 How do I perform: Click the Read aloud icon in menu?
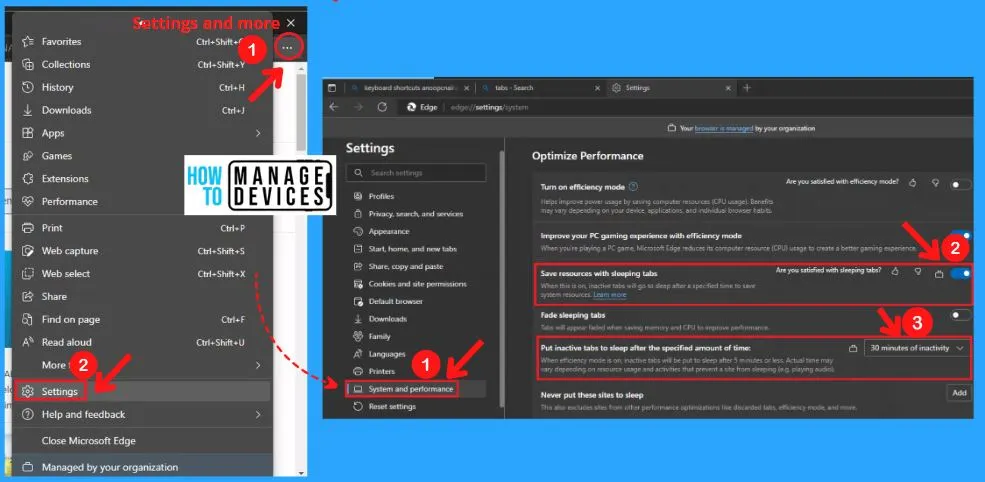click(x=27, y=342)
